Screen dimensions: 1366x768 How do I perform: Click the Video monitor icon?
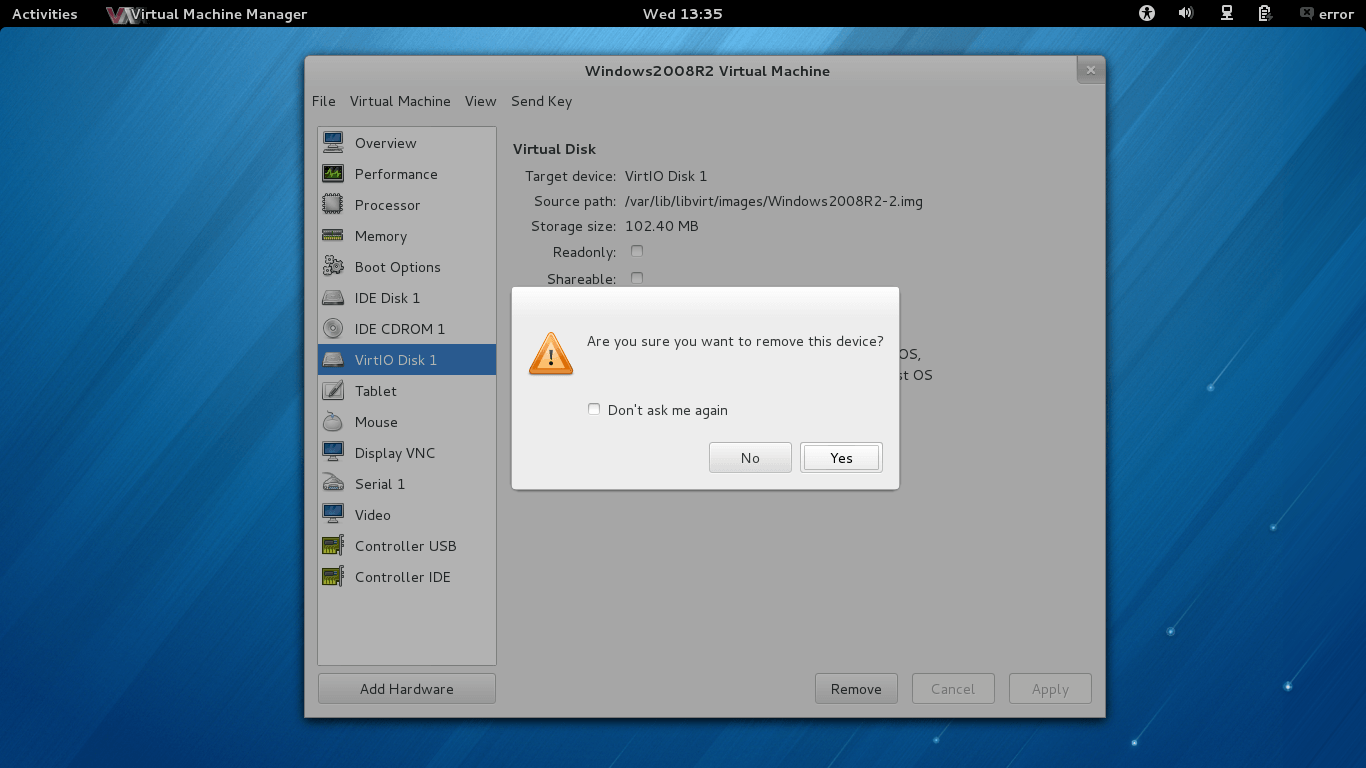(333, 514)
